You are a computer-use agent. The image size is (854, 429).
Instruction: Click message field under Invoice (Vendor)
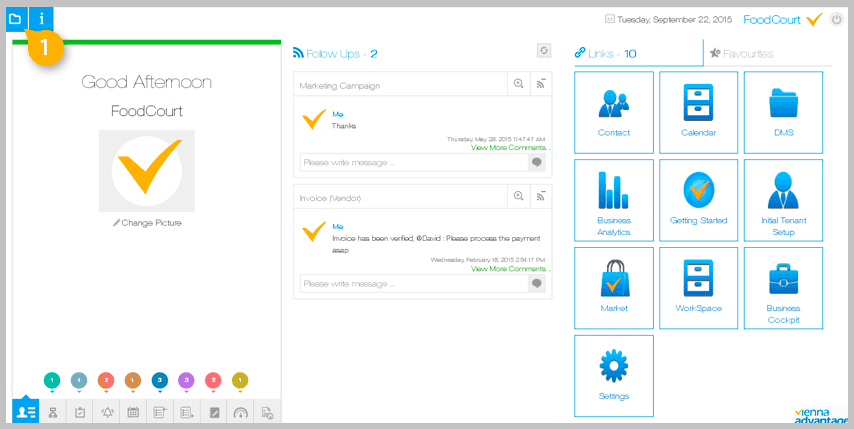tap(414, 283)
